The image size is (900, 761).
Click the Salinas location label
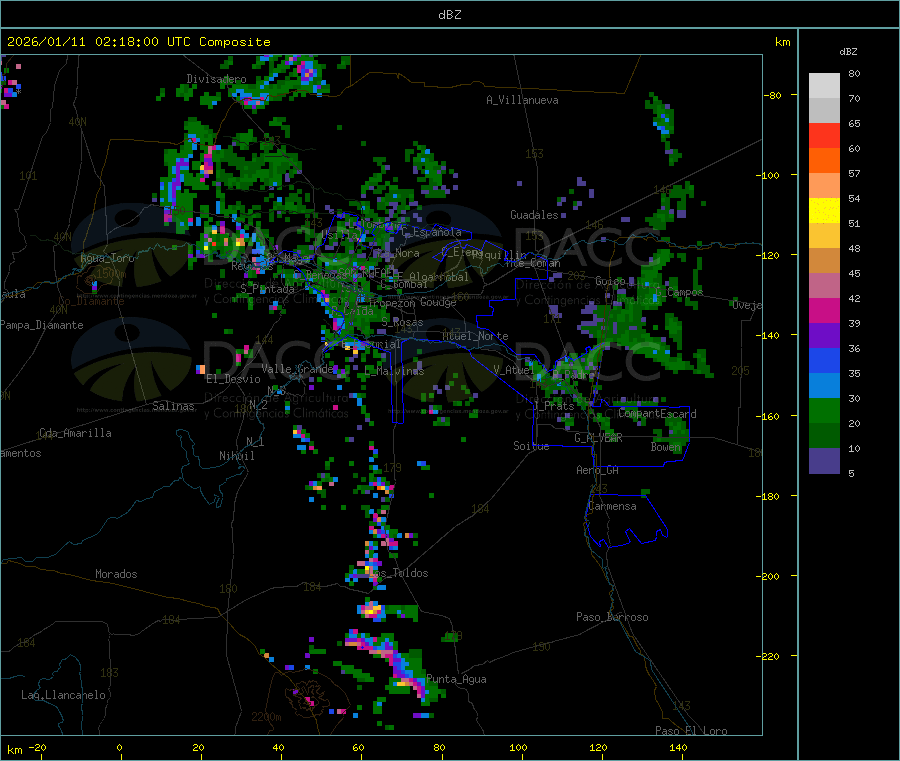pyautogui.click(x=173, y=406)
